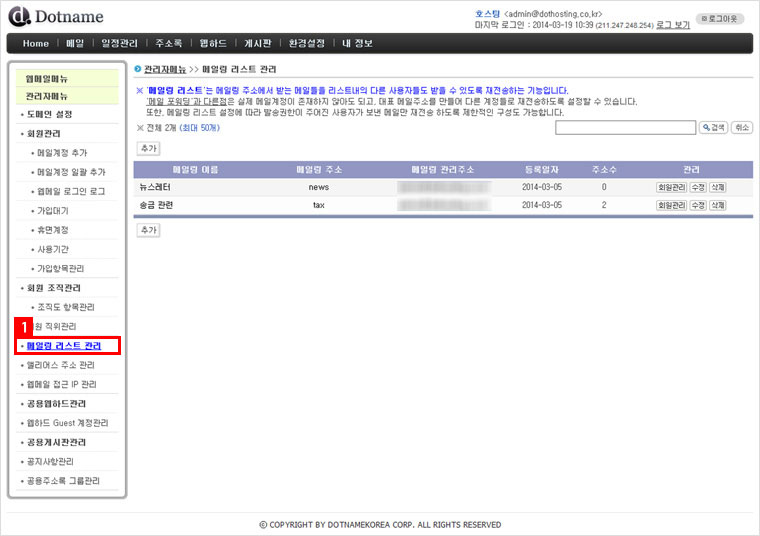Open the 로그 보기 link
Viewport: 760px width, 536px height.
click(672, 24)
